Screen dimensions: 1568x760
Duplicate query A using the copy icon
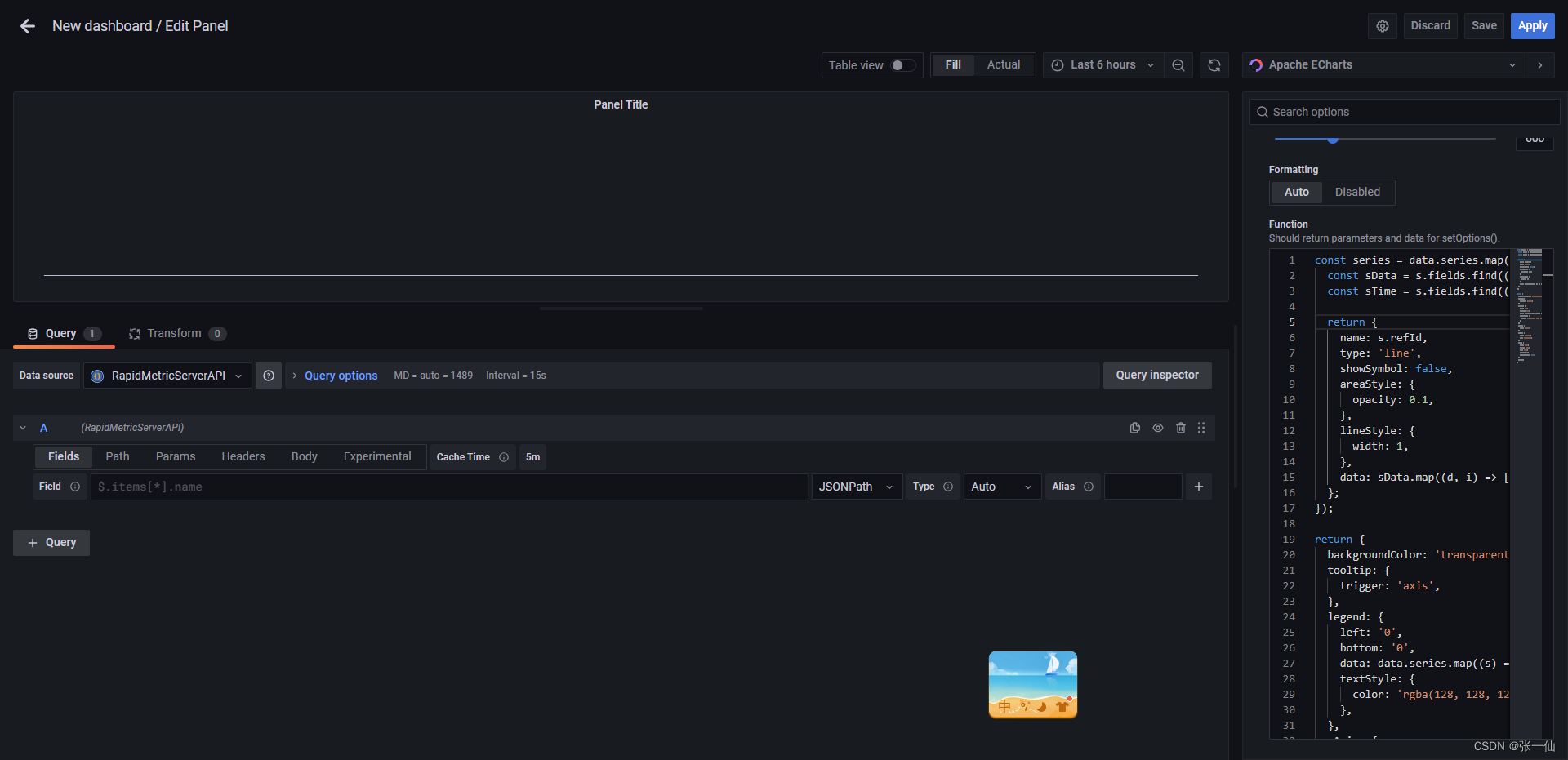pyautogui.click(x=1134, y=427)
